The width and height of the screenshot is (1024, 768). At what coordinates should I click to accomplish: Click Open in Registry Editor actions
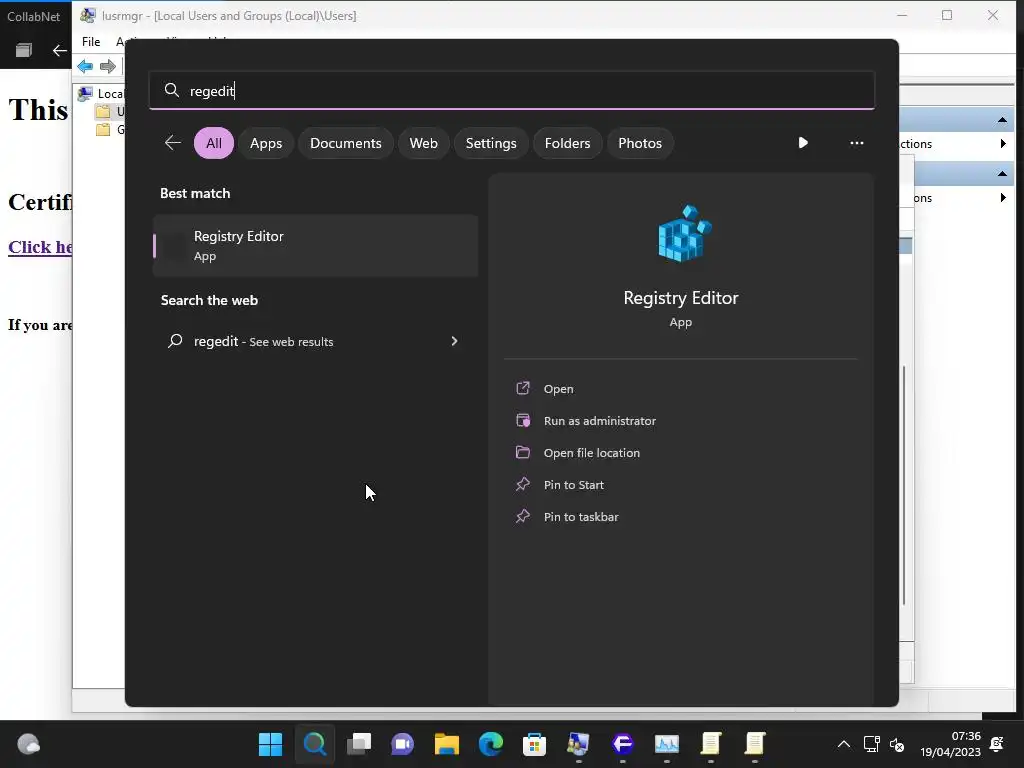(558, 389)
